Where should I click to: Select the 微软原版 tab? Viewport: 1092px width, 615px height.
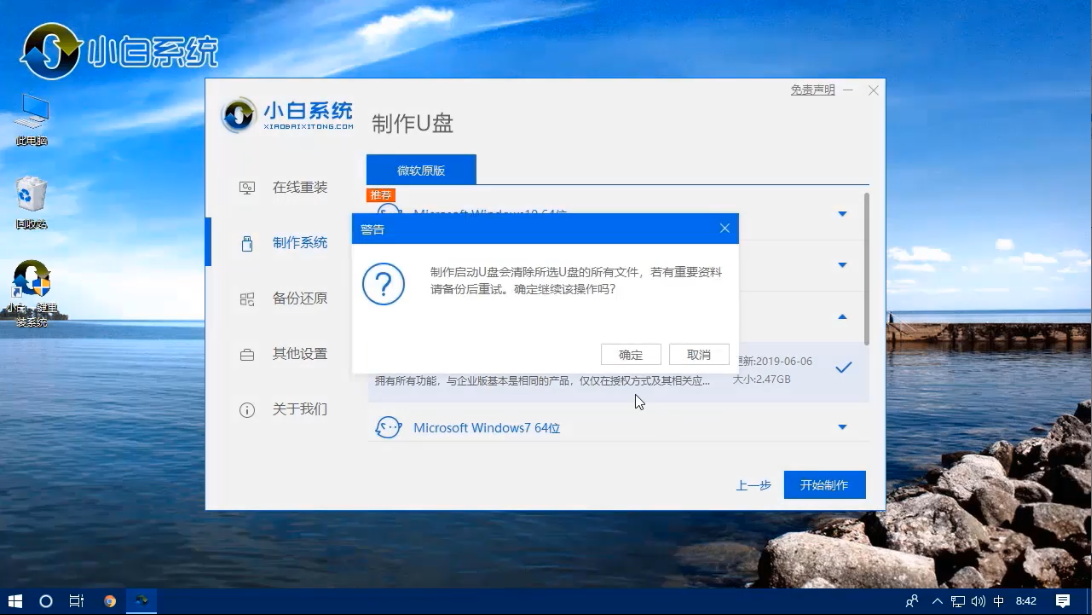pyautogui.click(x=421, y=170)
